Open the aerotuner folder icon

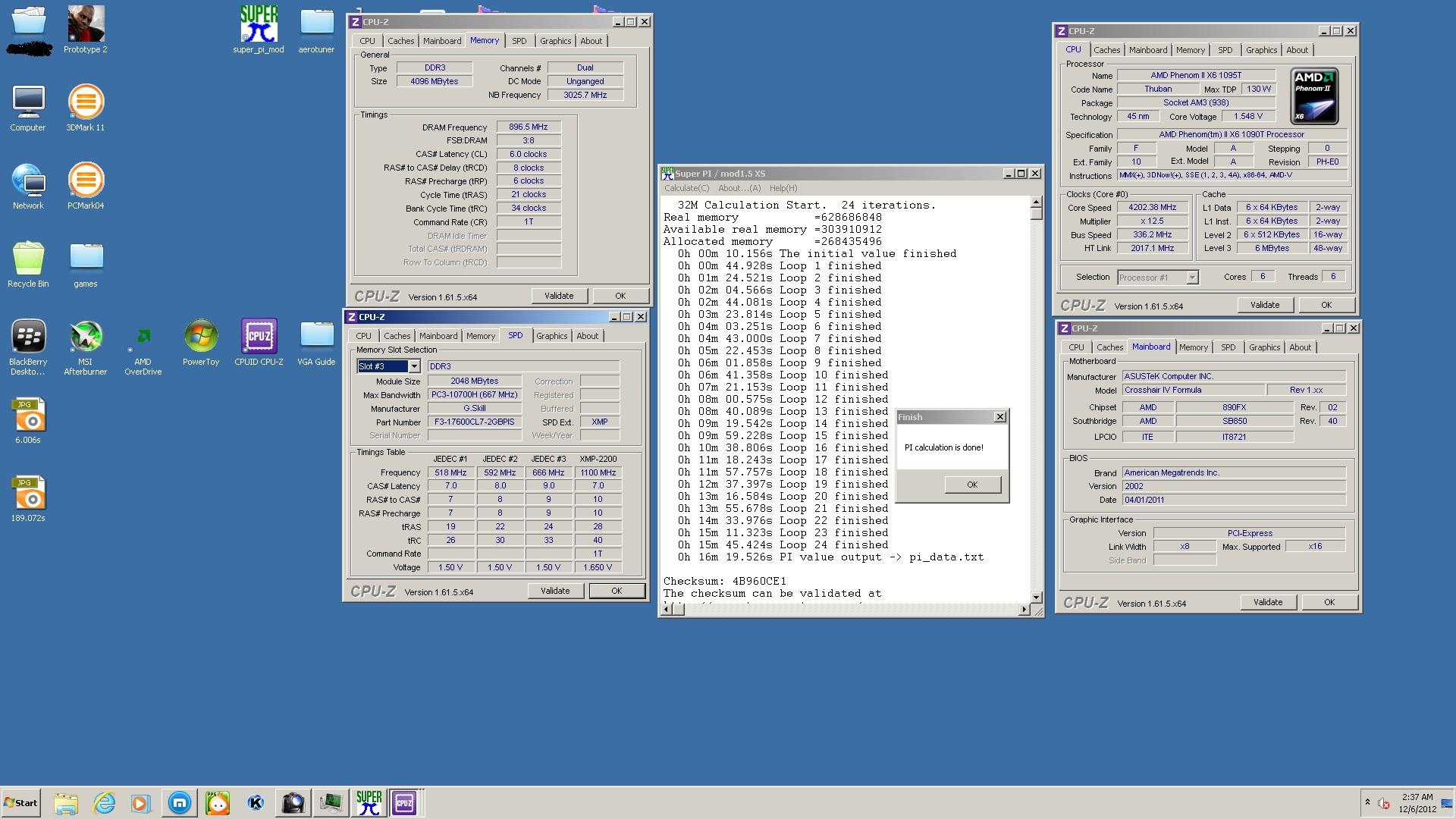[x=316, y=29]
